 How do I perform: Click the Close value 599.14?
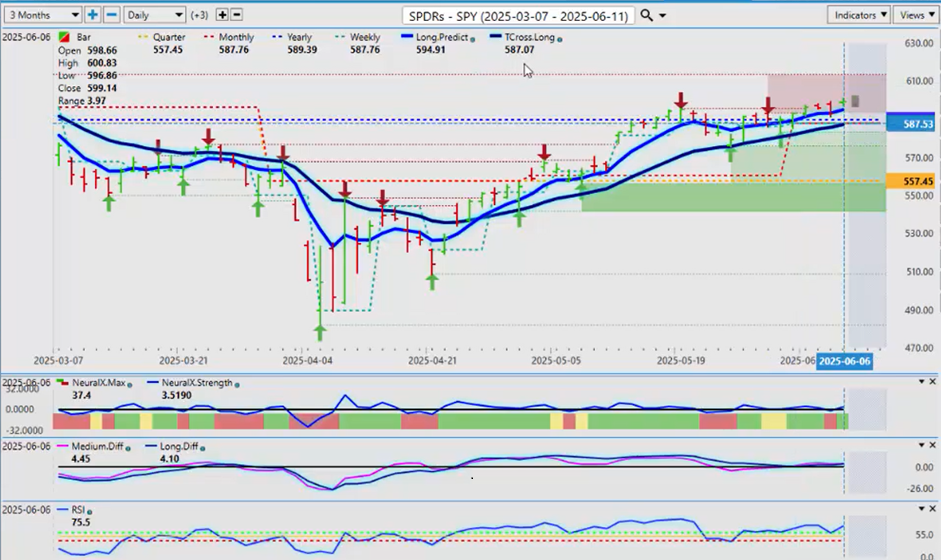click(102, 88)
